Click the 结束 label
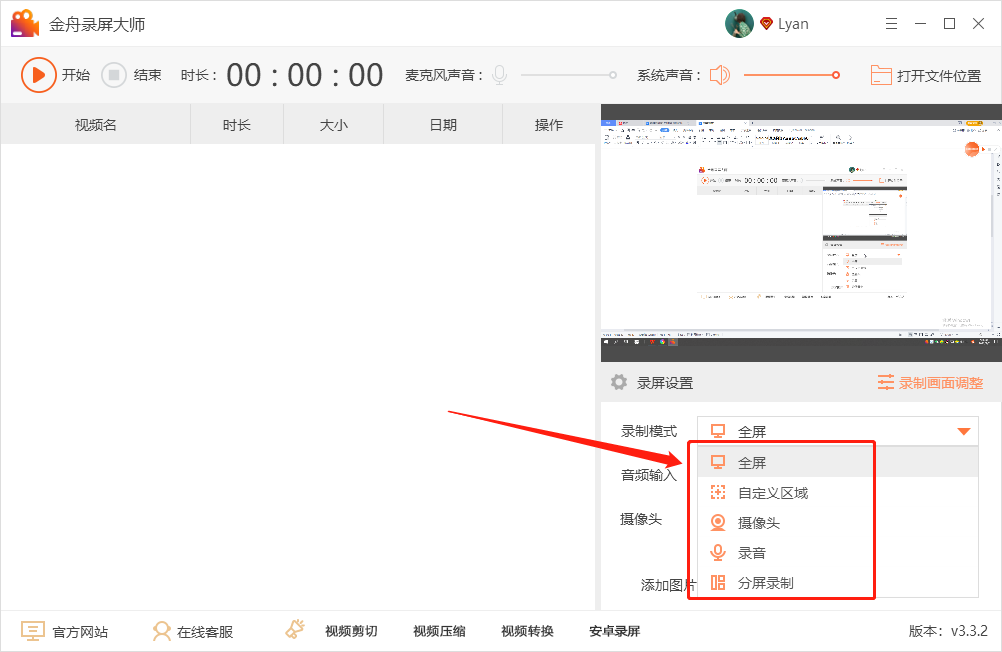 pyautogui.click(x=148, y=75)
